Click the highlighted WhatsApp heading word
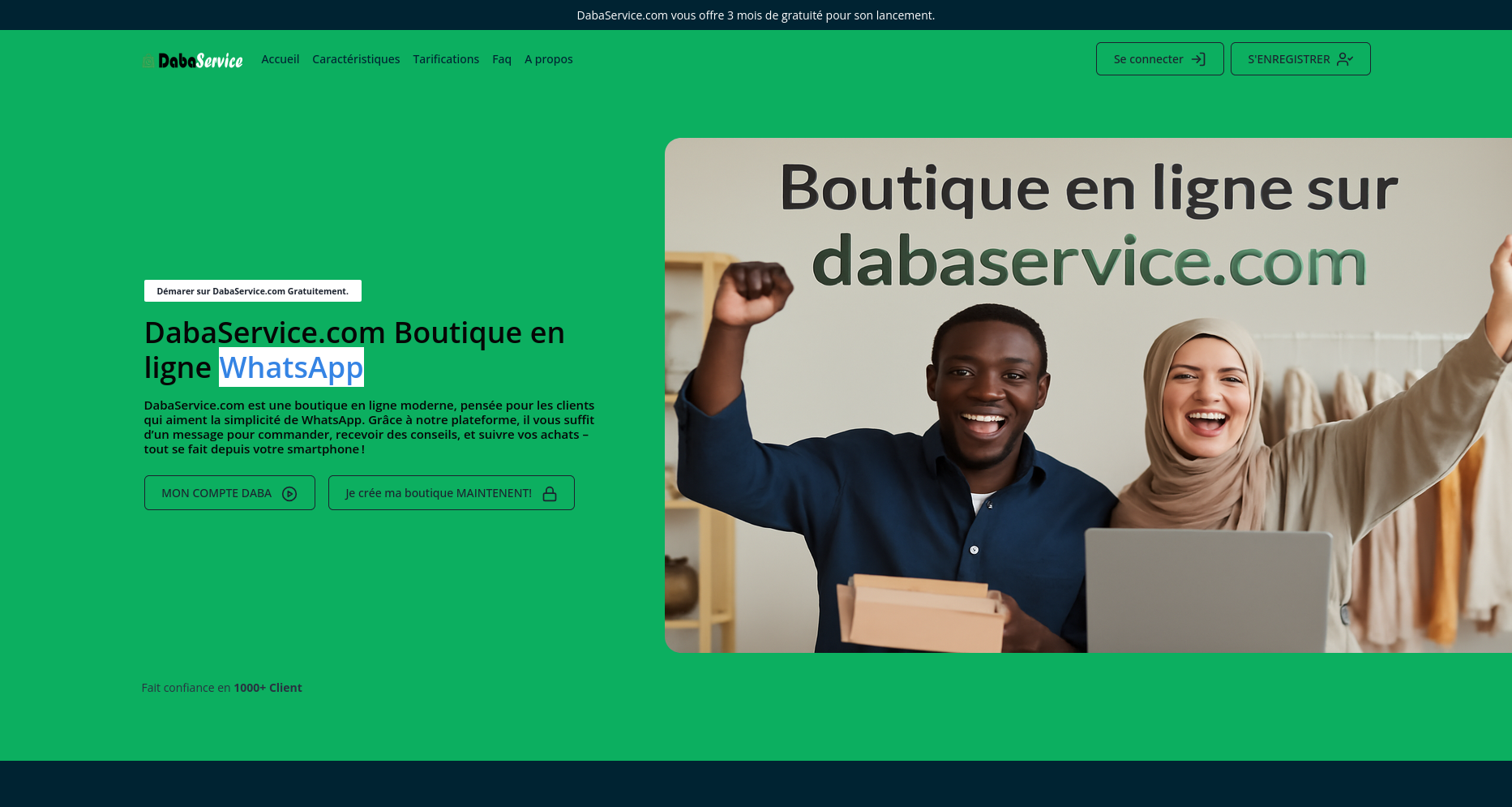Image resolution: width=1512 pixels, height=807 pixels. pyautogui.click(x=291, y=367)
